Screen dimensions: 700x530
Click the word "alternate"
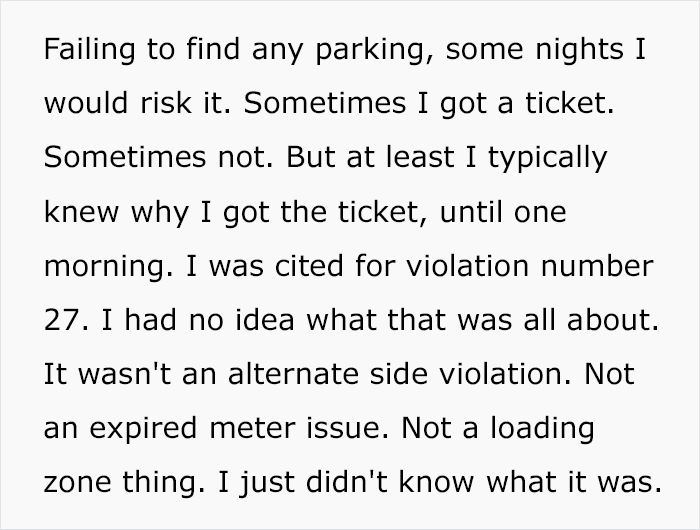[x=280, y=375]
